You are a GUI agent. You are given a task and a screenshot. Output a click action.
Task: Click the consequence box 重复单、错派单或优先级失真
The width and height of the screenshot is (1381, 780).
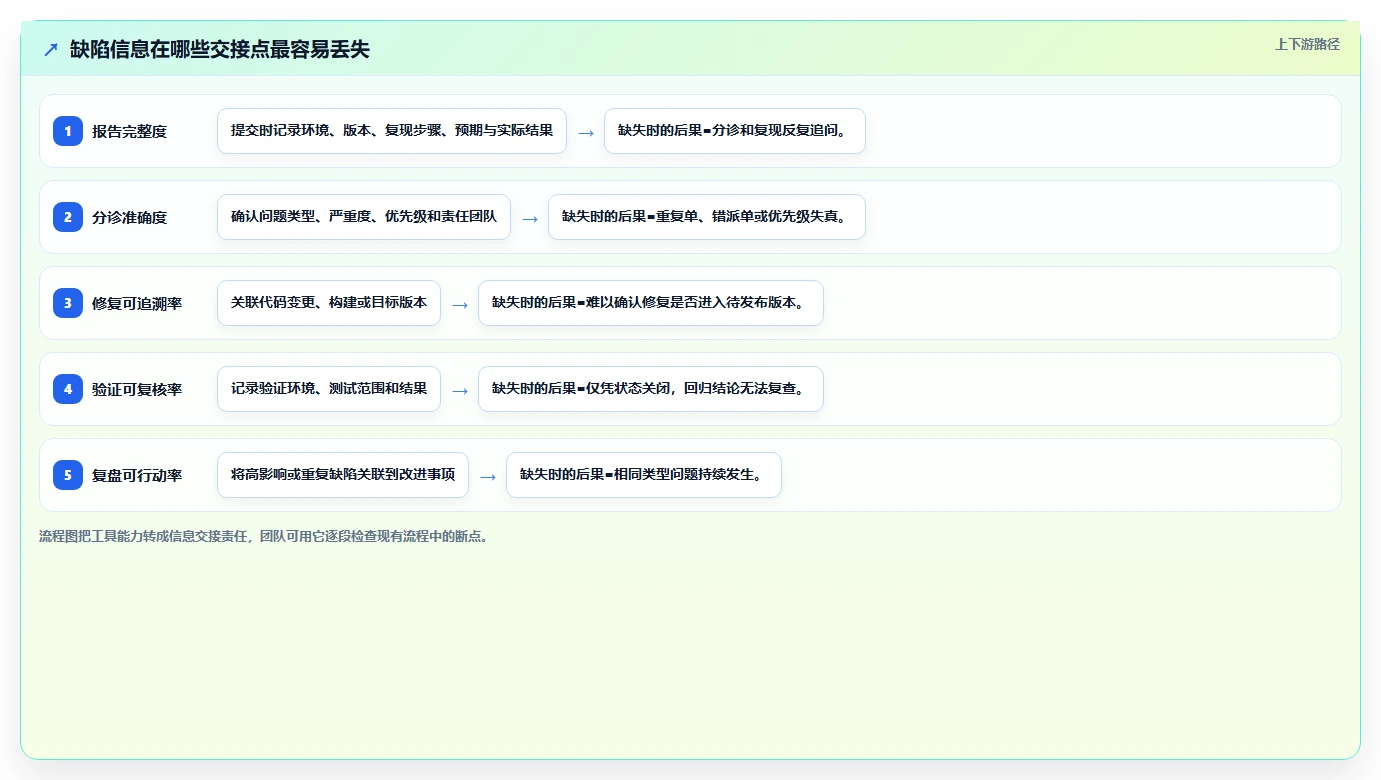707,217
